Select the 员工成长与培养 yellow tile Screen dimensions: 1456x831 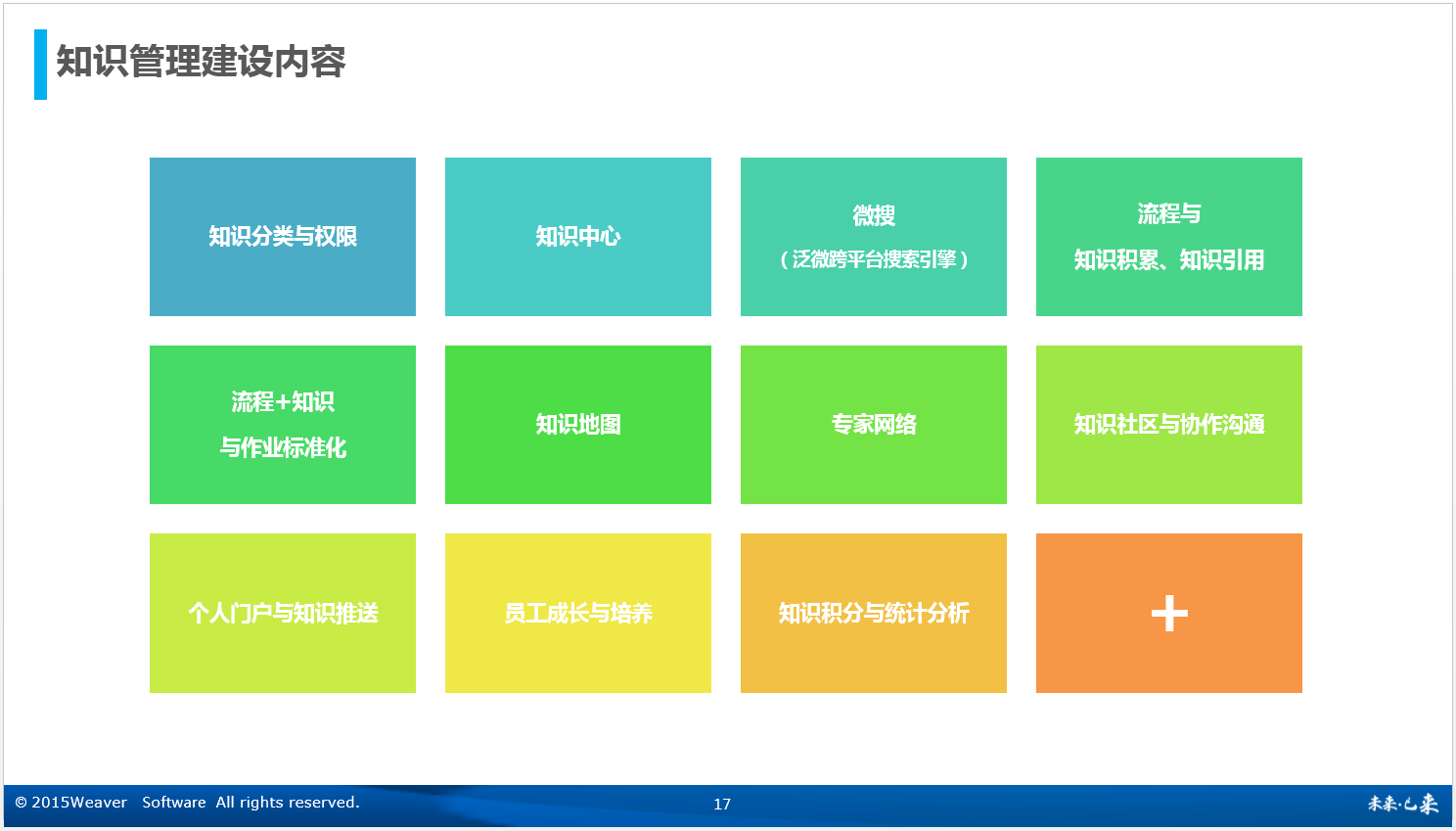coord(577,614)
